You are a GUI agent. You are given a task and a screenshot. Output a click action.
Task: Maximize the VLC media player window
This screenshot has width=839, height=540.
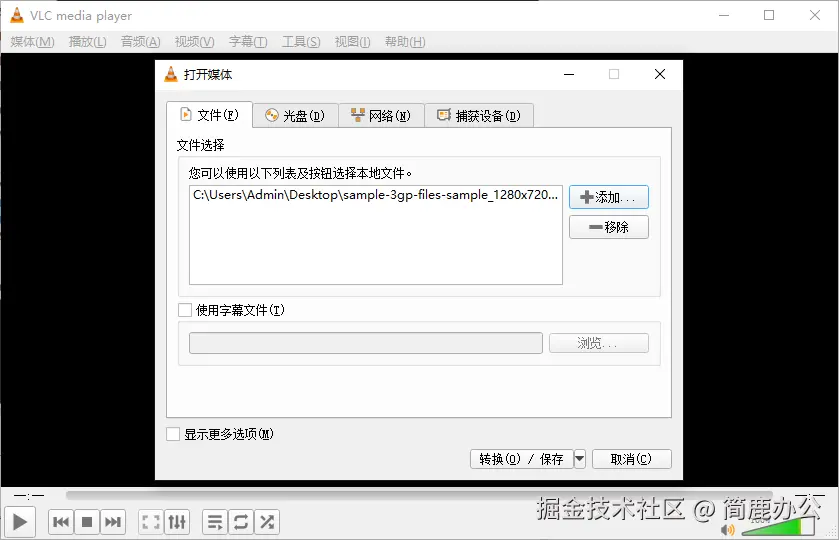pos(769,15)
